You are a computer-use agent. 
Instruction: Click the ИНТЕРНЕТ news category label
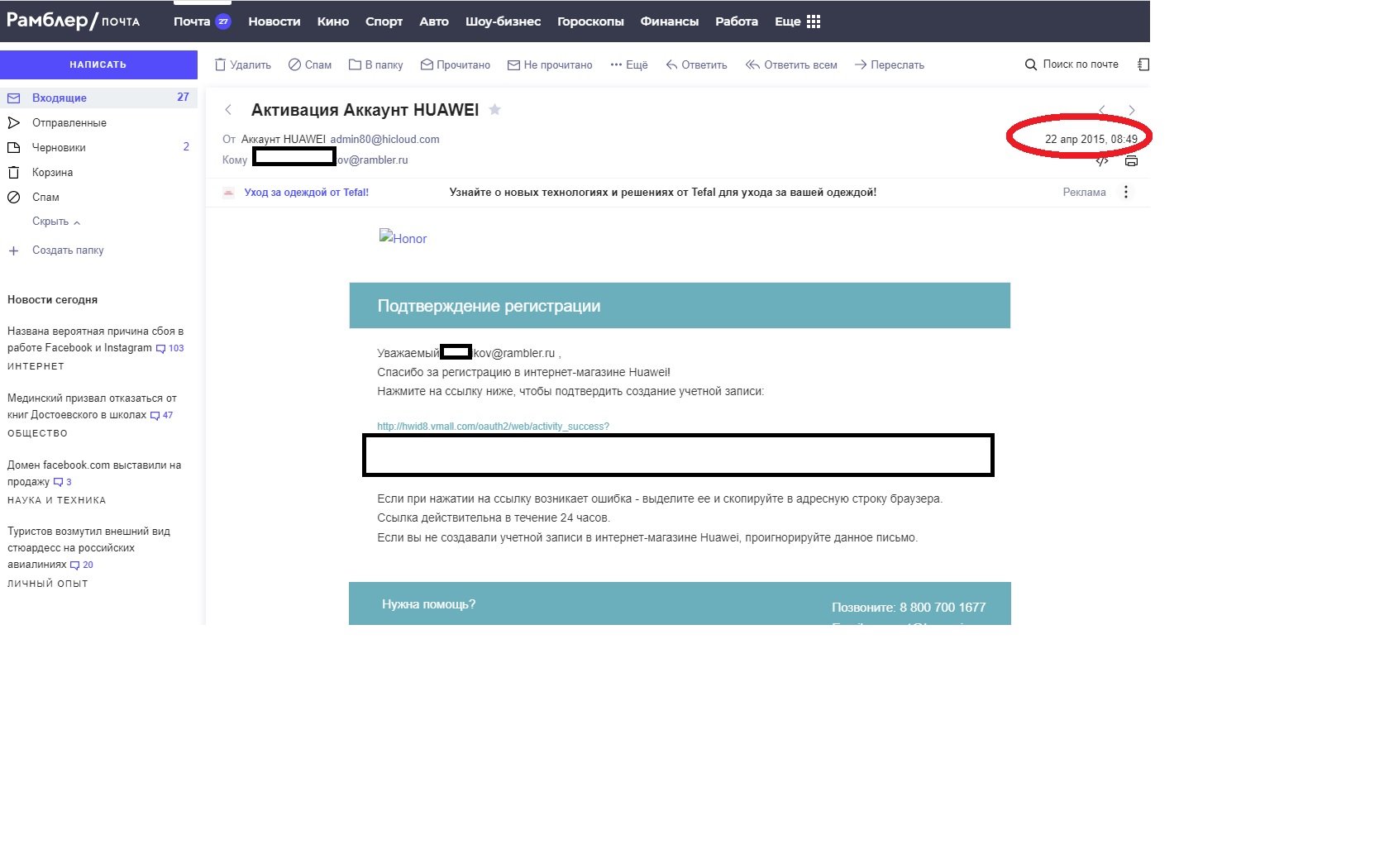coord(36,366)
